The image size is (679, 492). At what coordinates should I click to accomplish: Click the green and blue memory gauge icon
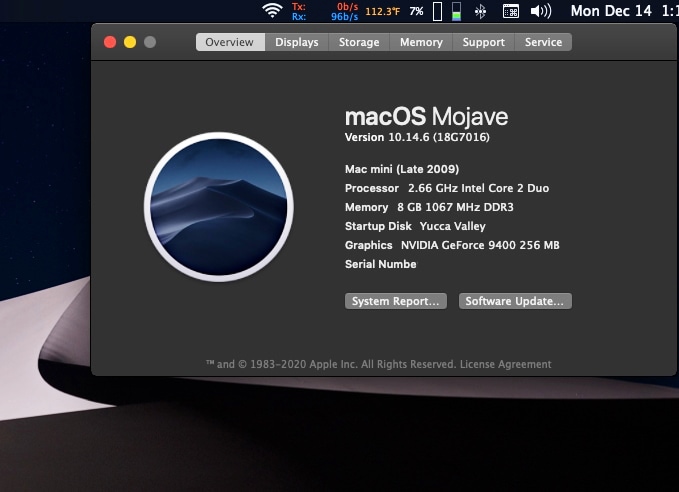pos(456,11)
